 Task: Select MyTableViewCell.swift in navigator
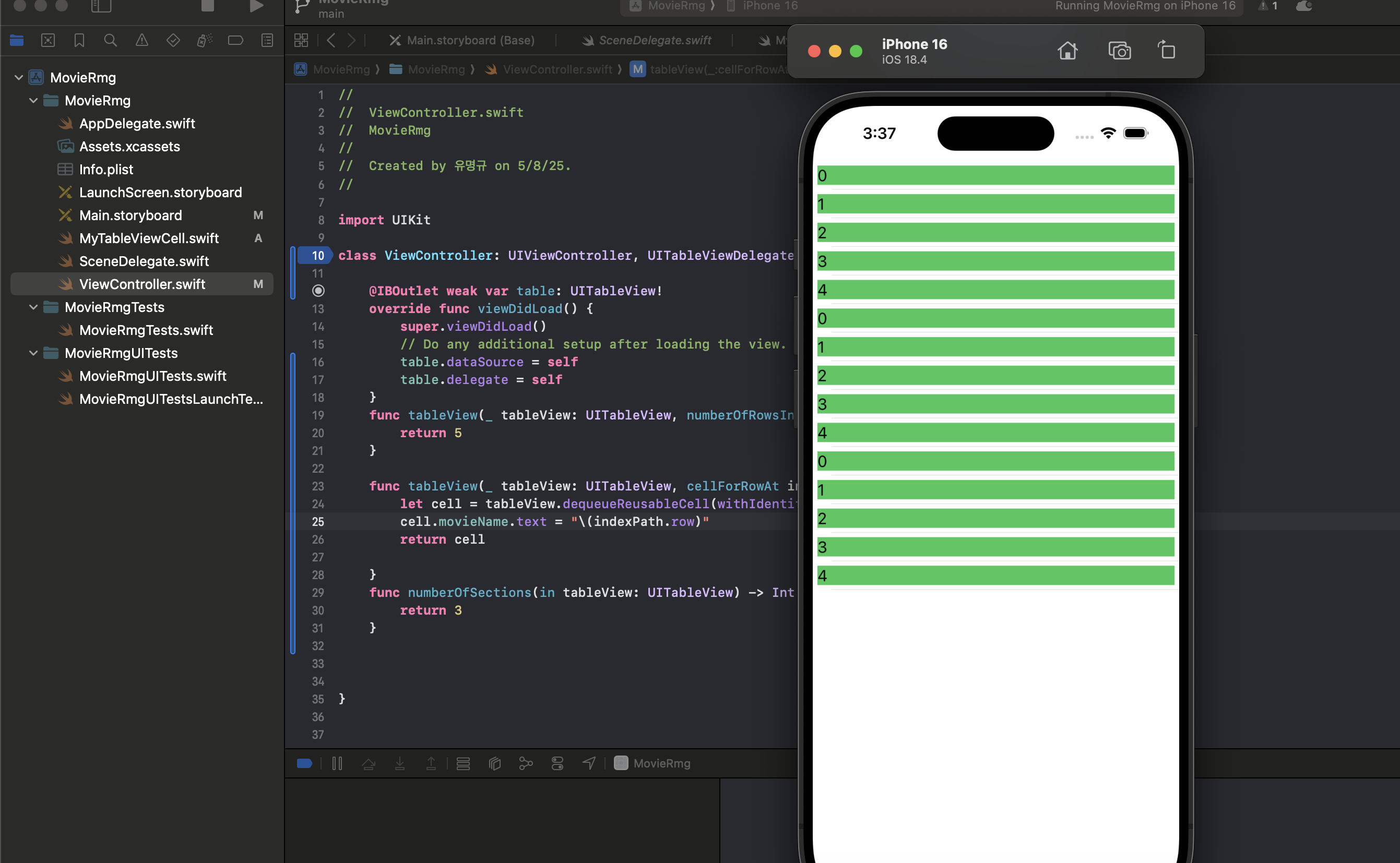pyautogui.click(x=149, y=238)
